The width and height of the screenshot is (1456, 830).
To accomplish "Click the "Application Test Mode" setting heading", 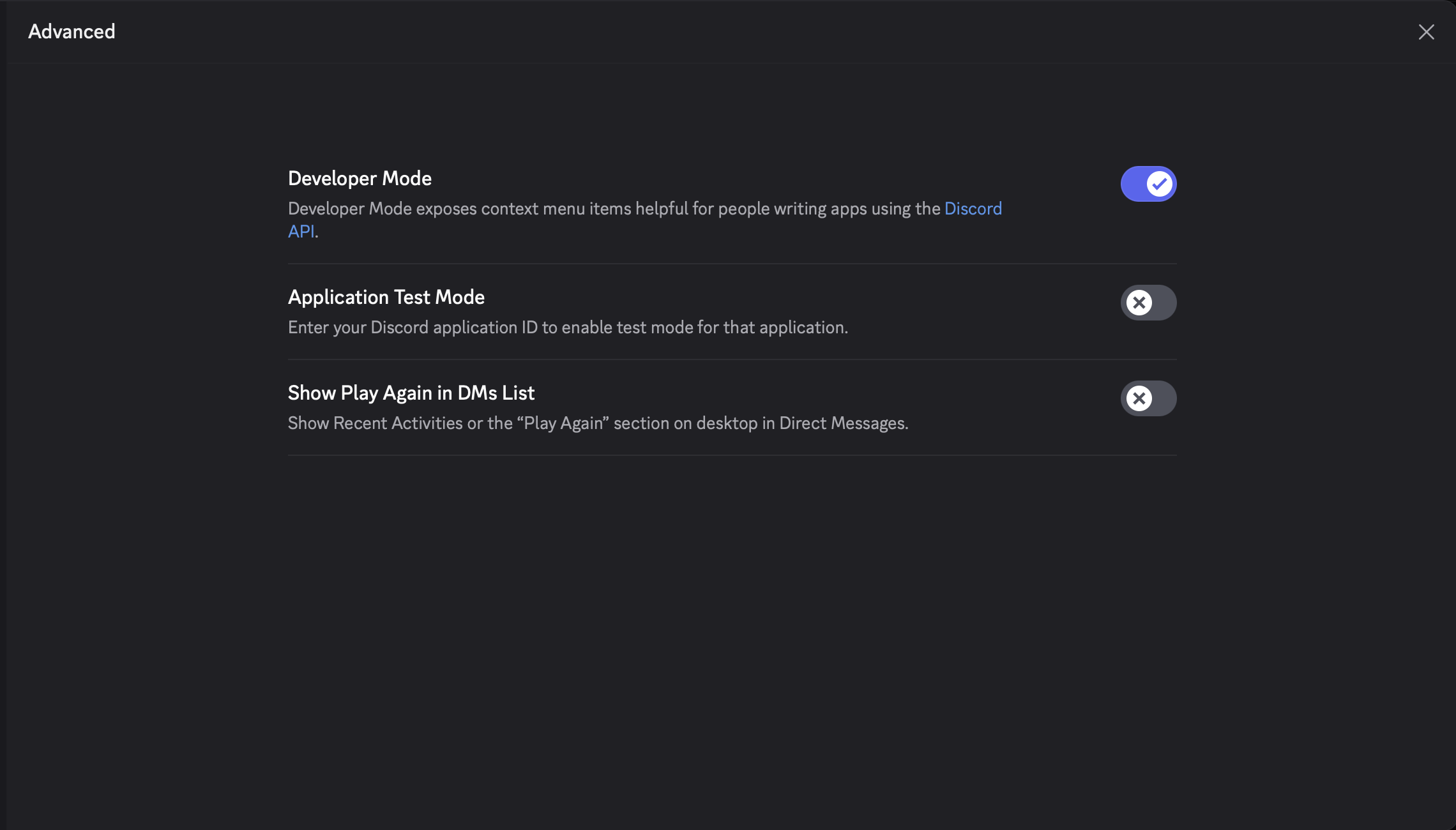I will (x=386, y=297).
